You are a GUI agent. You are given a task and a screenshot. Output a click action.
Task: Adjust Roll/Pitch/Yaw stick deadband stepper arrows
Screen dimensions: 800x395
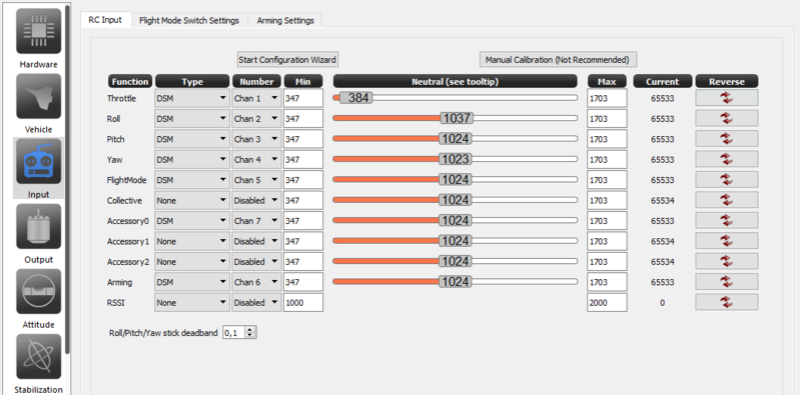tap(249, 333)
